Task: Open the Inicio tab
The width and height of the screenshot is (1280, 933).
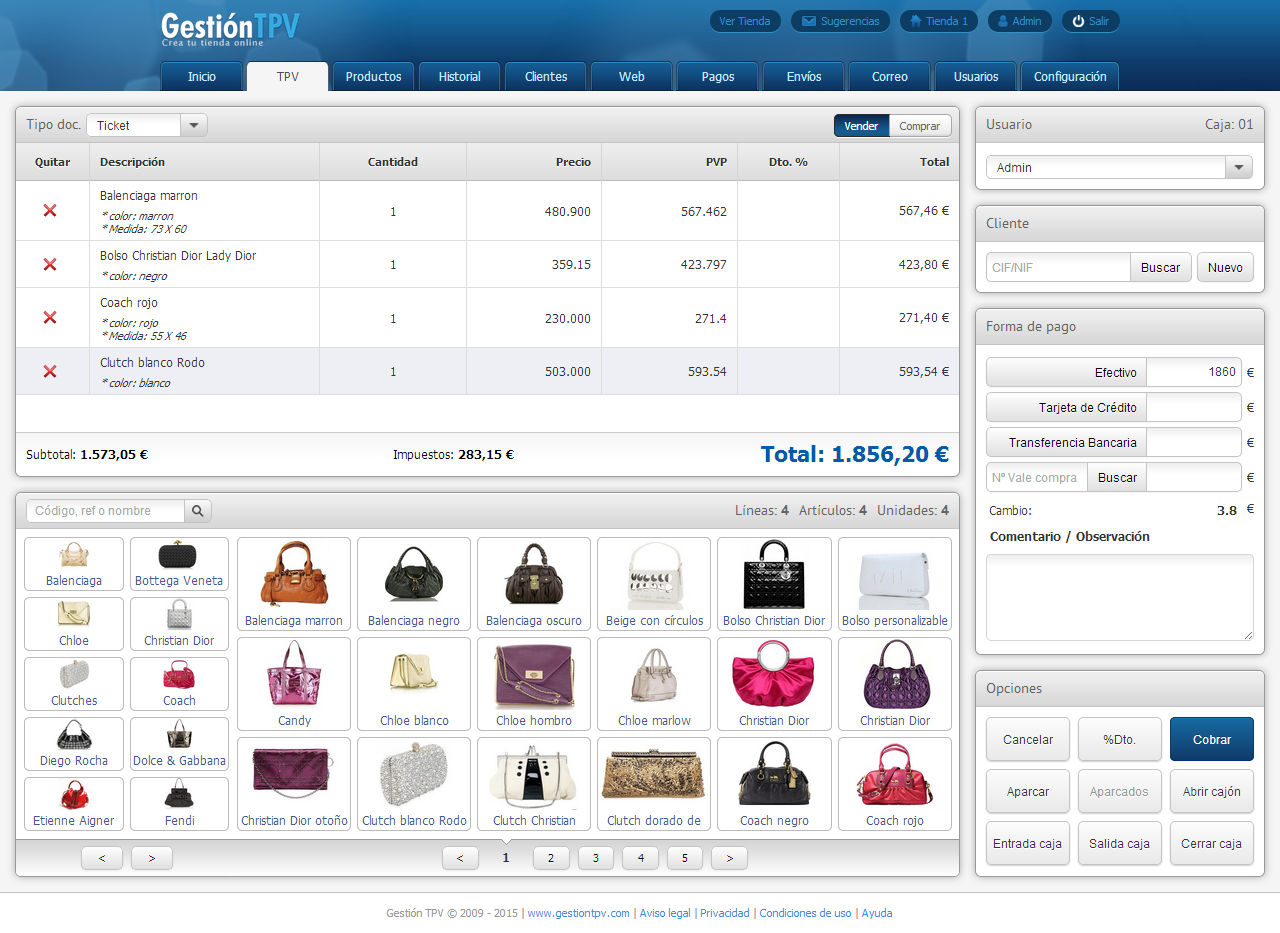Action: [x=202, y=77]
